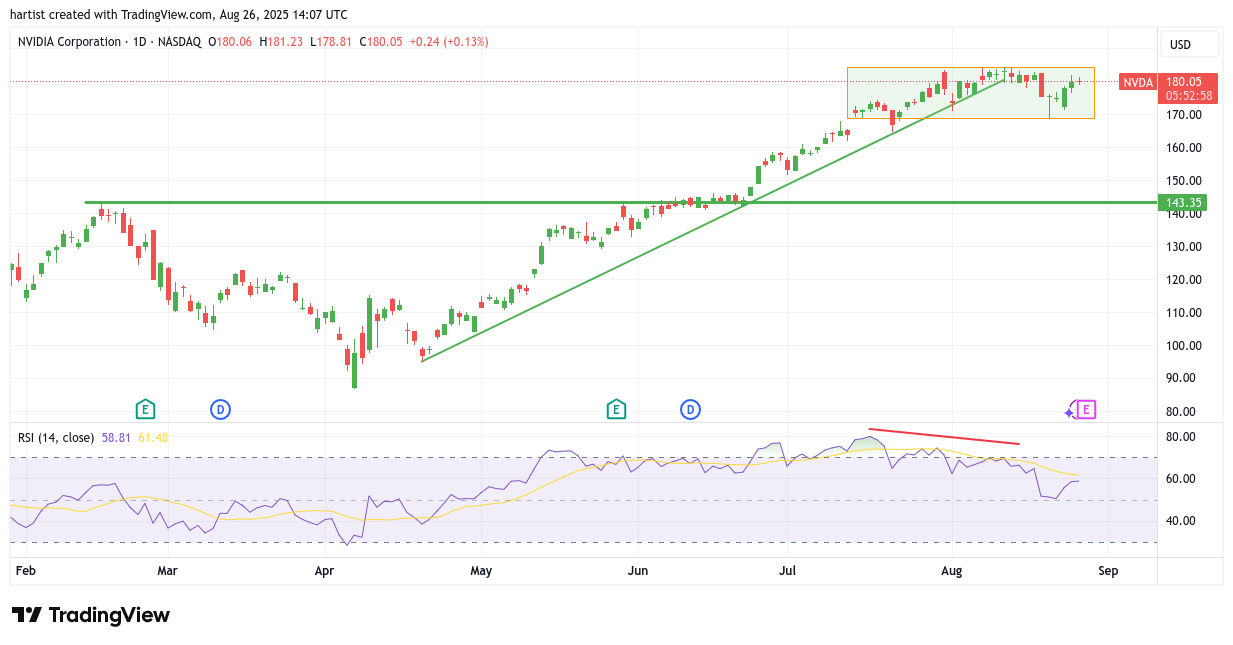This screenshot has width=1233, height=645.
Task: Click the 150.00 price axis label
Action: point(1185,181)
